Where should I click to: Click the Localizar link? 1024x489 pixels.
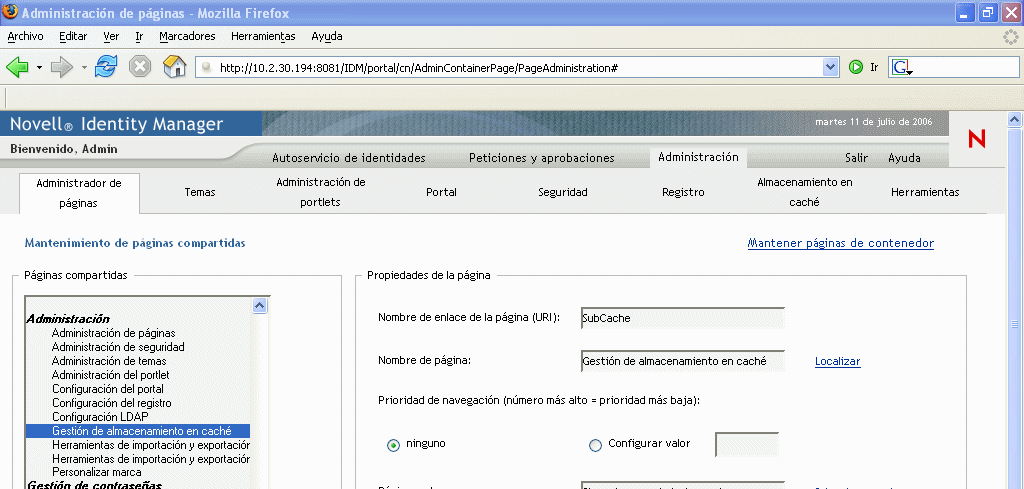[837, 361]
